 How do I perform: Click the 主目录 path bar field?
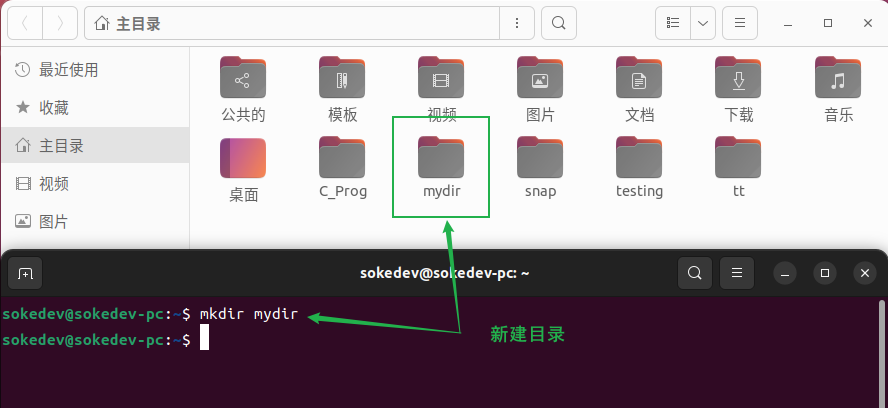click(292, 23)
